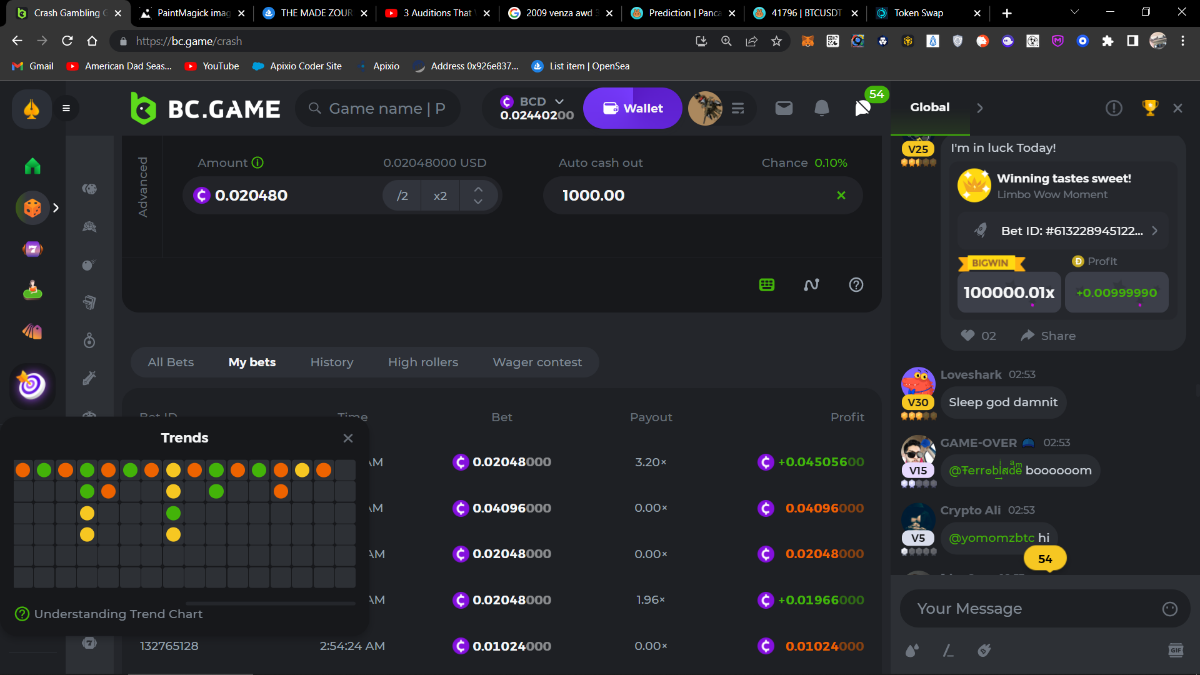The width and height of the screenshot is (1200, 675).
Task: Open the Wallet
Action: pyautogui.click(x=632, y=108)
